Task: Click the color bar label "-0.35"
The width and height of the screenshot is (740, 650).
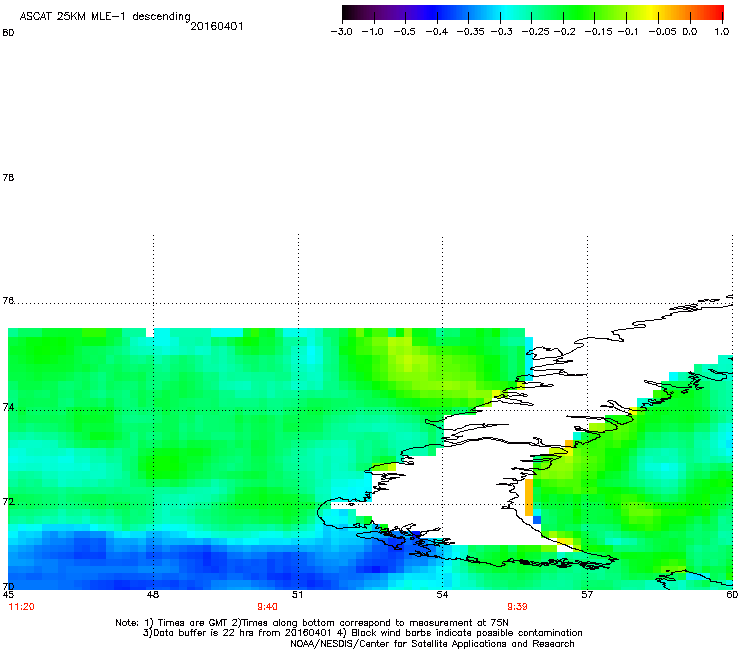Action: [470, 32]
